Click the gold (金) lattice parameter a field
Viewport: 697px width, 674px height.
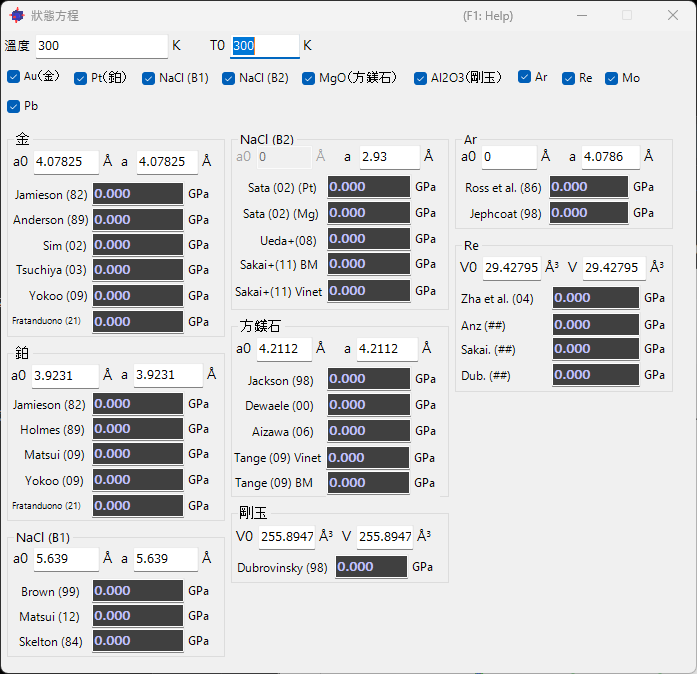(x=167, y=162)
